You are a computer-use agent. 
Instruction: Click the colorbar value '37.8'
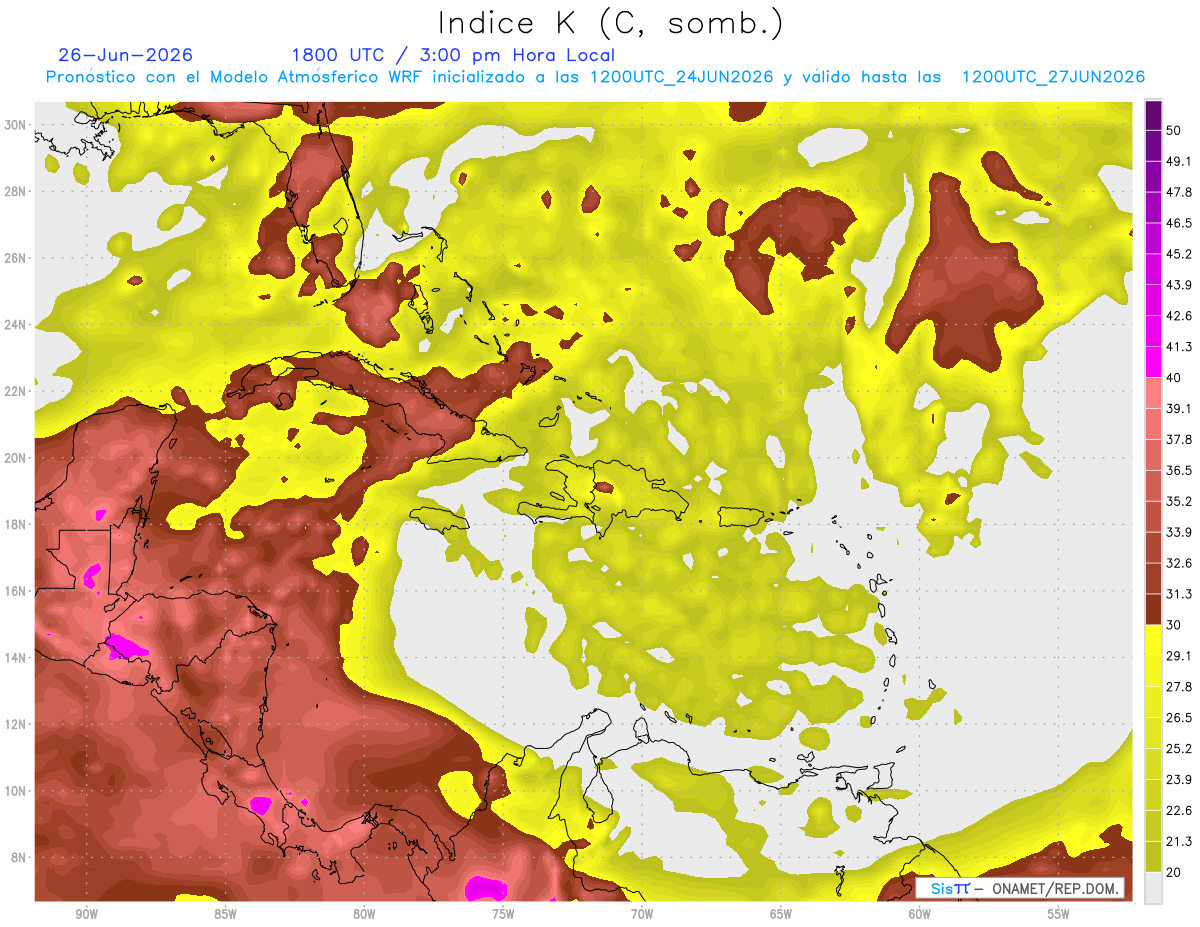tap(1179, 440)
